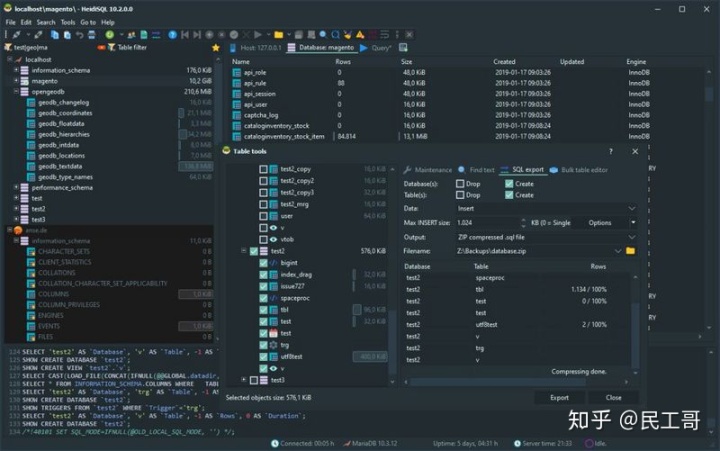Select the geodb_coordinates table in tree
Screen dimensions: 720x451
65,113
